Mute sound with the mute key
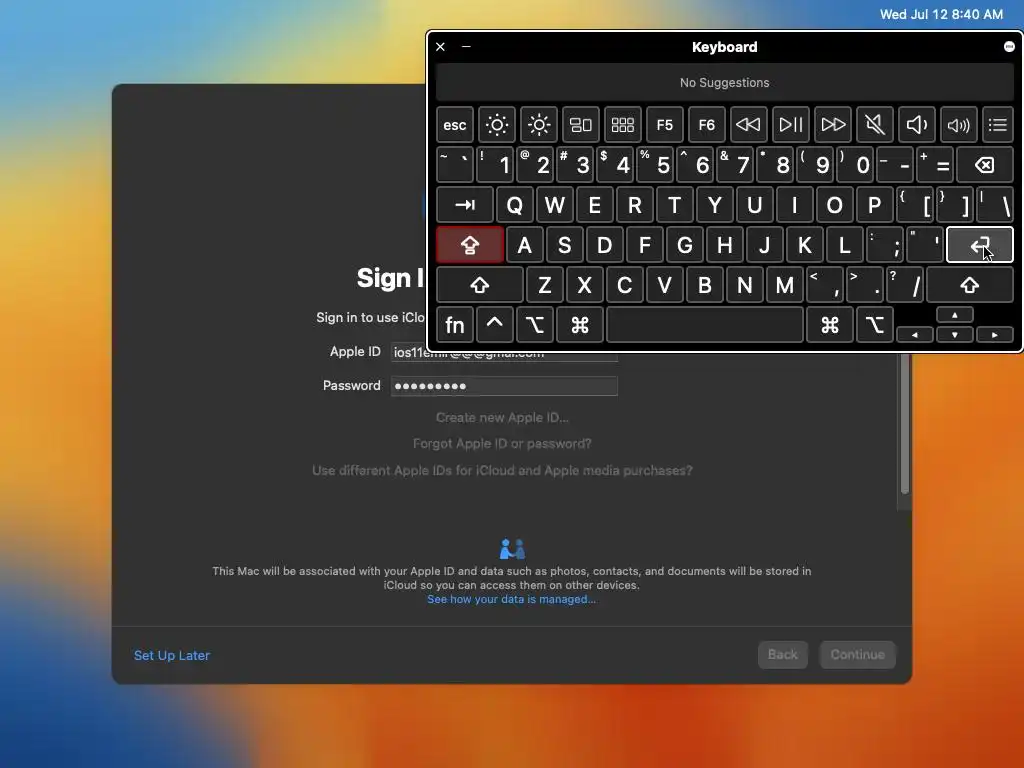Viewport: 1024px width, 768px height. (x=874, y=125)
